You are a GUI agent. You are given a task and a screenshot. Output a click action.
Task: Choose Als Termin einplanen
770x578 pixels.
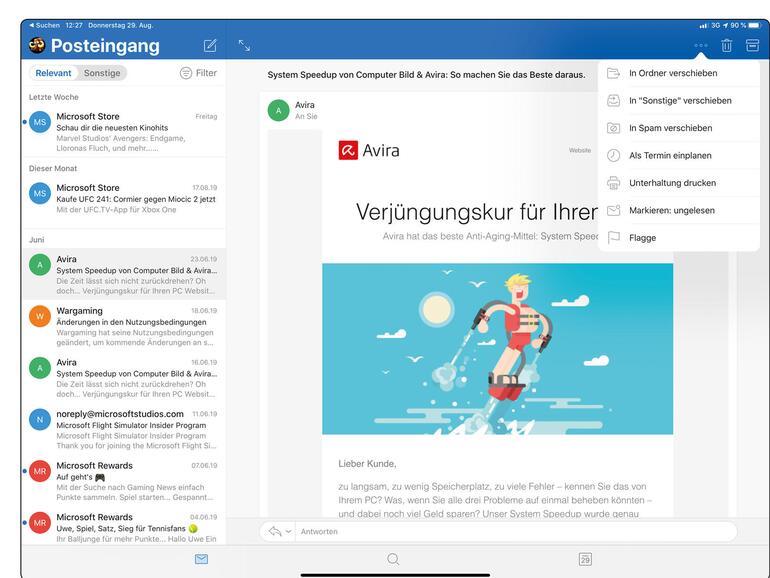pos(679,156)
